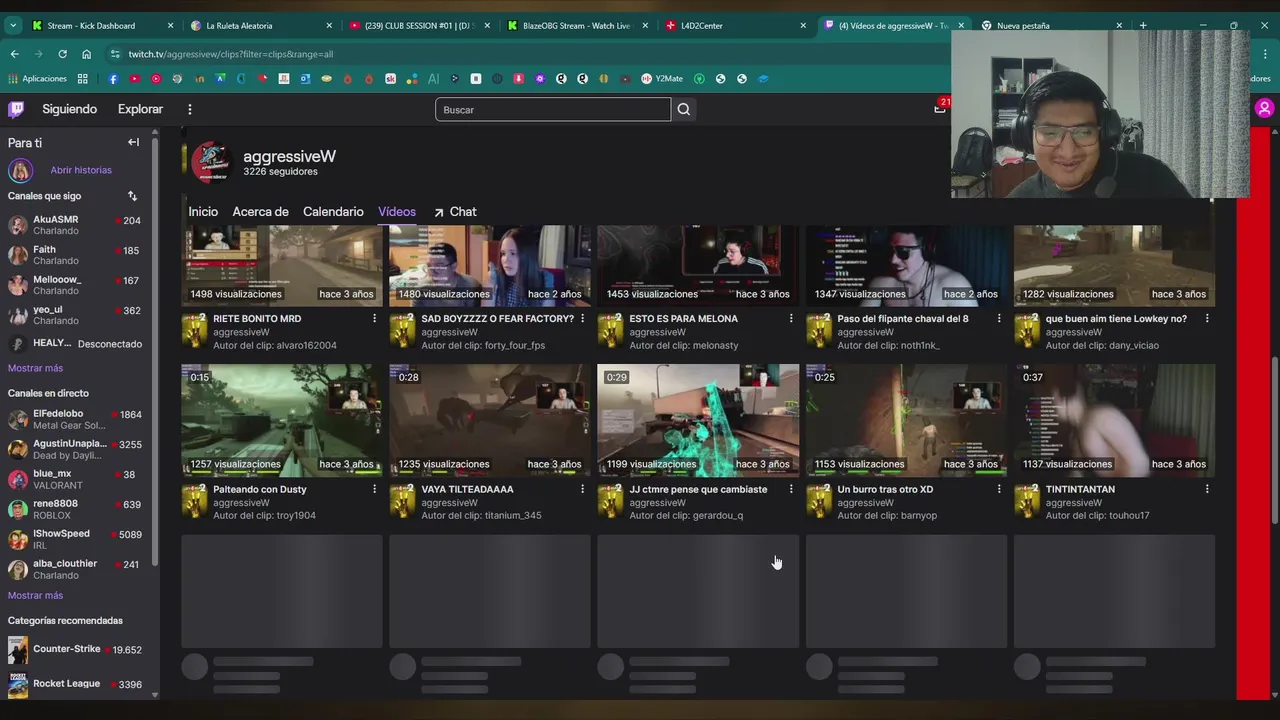The width and height of the screenshot is (1280, 720).
Task: Open the stories avatar icon
Action: pyautogui.click(x=20, y=170)
